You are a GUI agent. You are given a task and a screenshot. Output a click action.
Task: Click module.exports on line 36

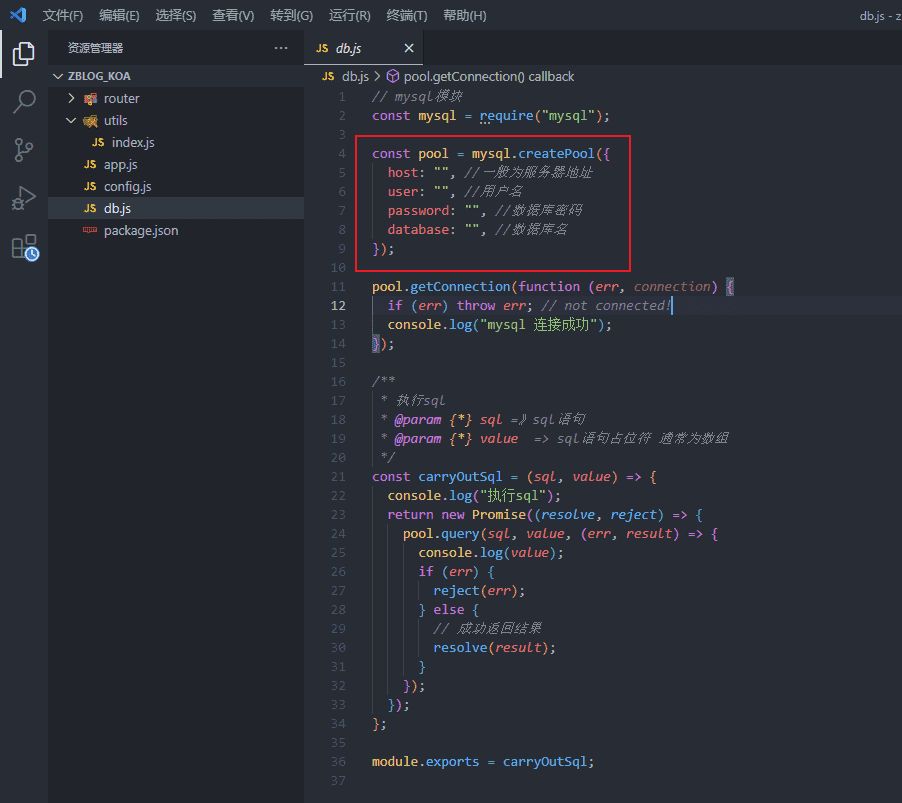[x=425, y=761]
